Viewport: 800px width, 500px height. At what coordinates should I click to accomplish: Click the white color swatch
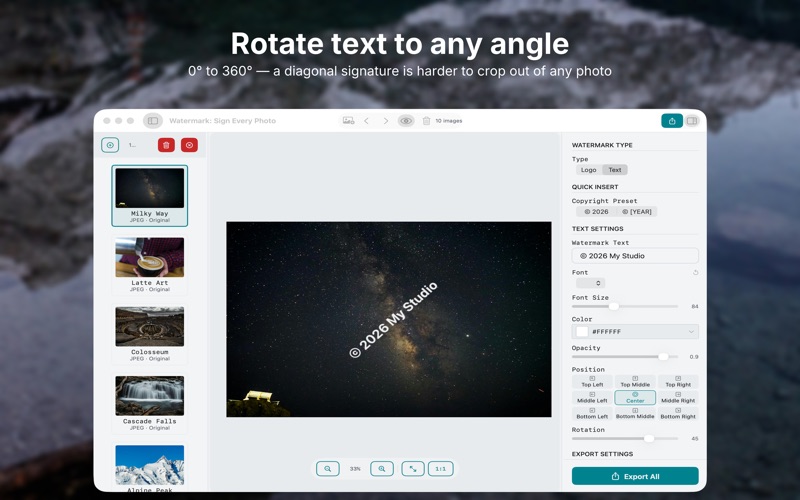pos(582,332)
